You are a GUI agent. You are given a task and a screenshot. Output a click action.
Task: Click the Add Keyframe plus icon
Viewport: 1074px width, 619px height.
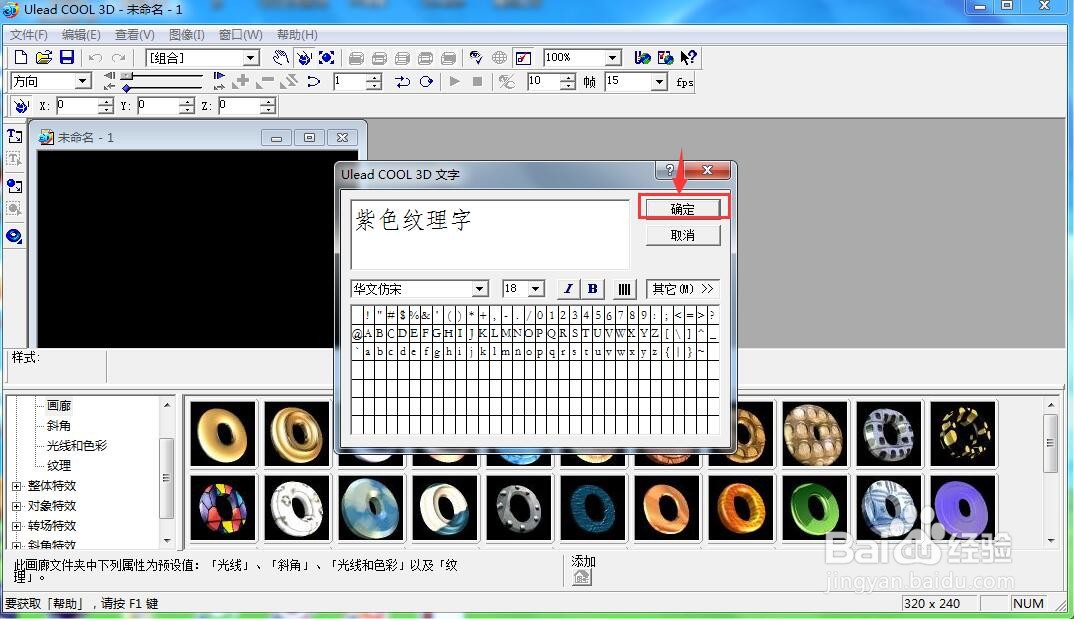[240, 81]
